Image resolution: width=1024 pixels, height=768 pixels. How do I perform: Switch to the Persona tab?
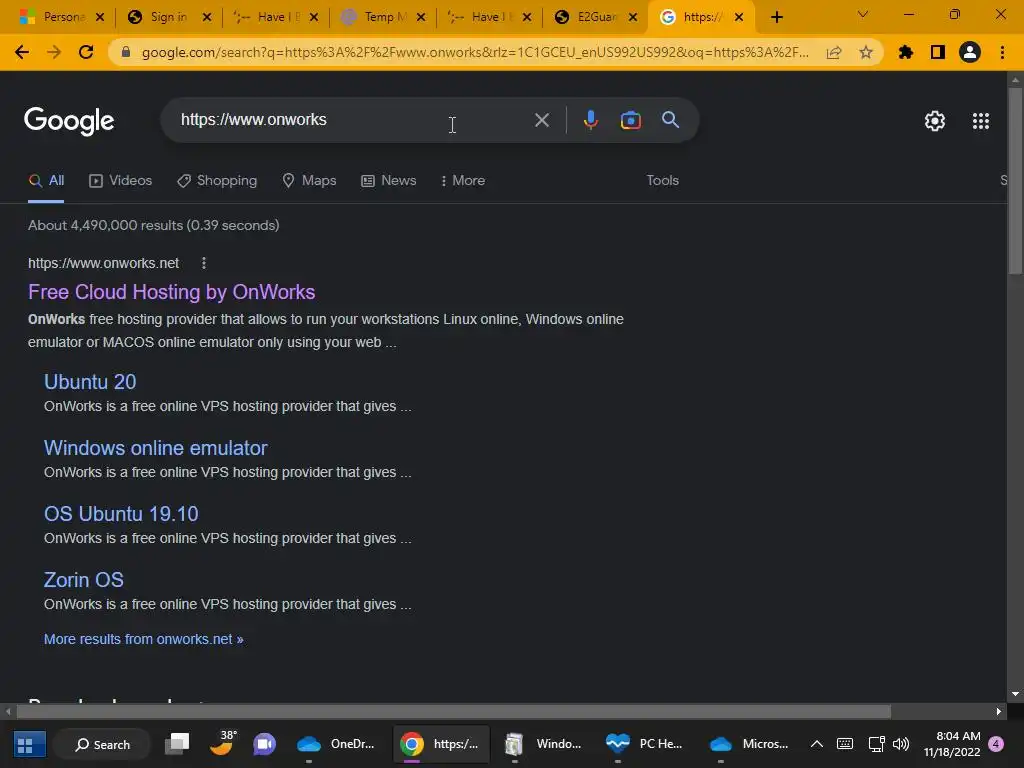(x=56, y=17)
